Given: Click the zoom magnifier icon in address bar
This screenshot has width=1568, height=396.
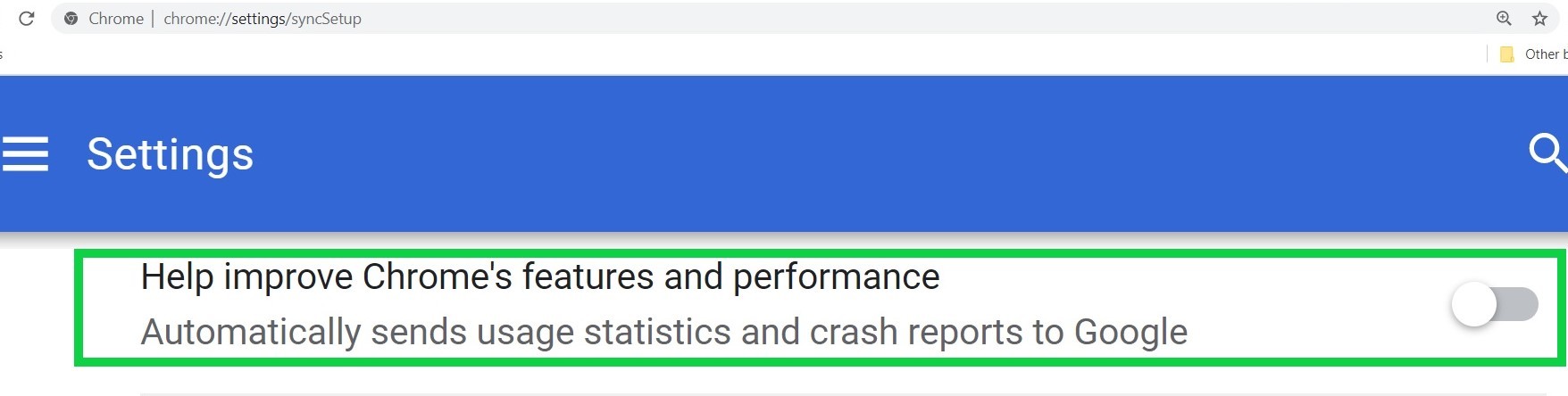Looking at the screenshot, I should (x=1504, y=19).
